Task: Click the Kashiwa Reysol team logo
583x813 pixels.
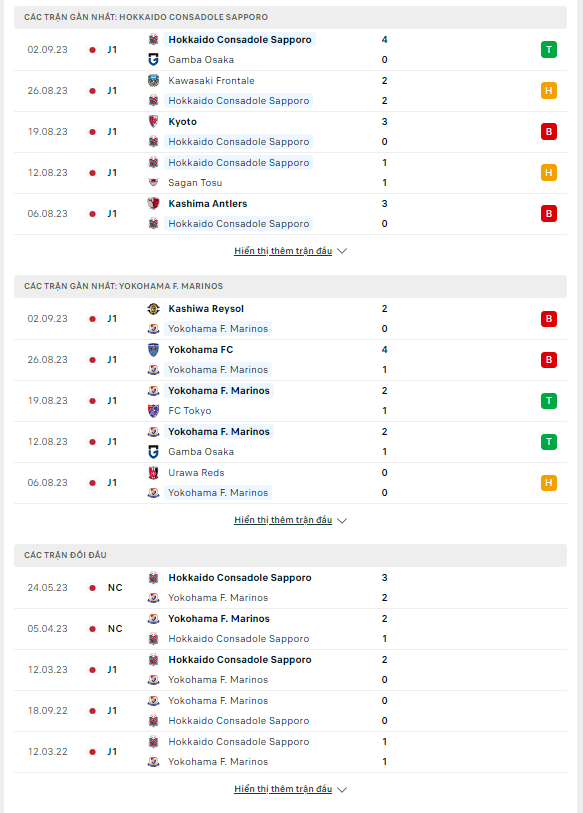Action: pos(154,309)
